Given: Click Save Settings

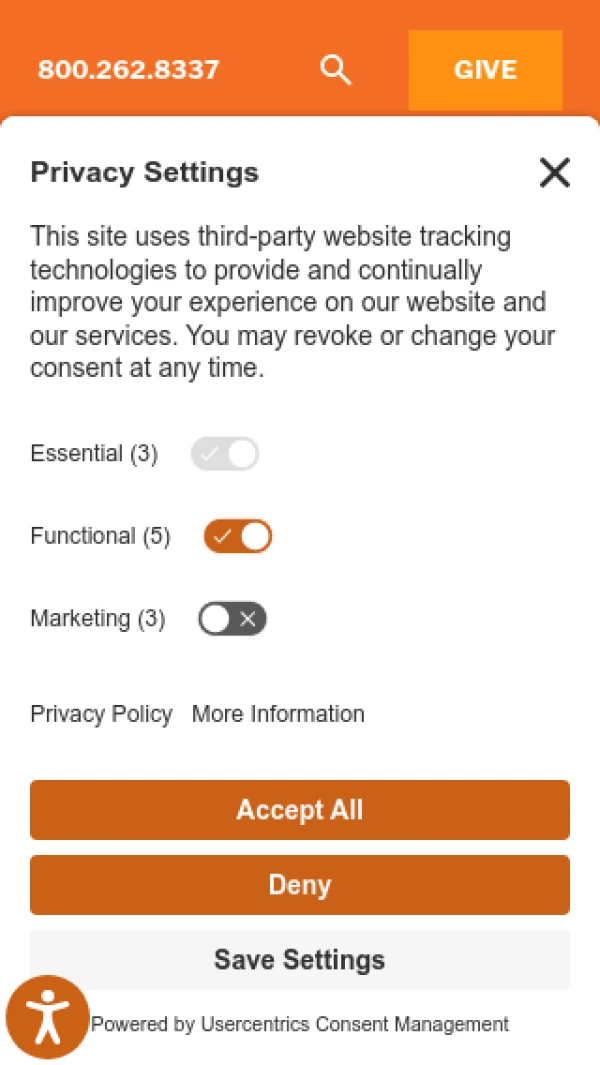Looking at the screenshot, I should point(299,959).
